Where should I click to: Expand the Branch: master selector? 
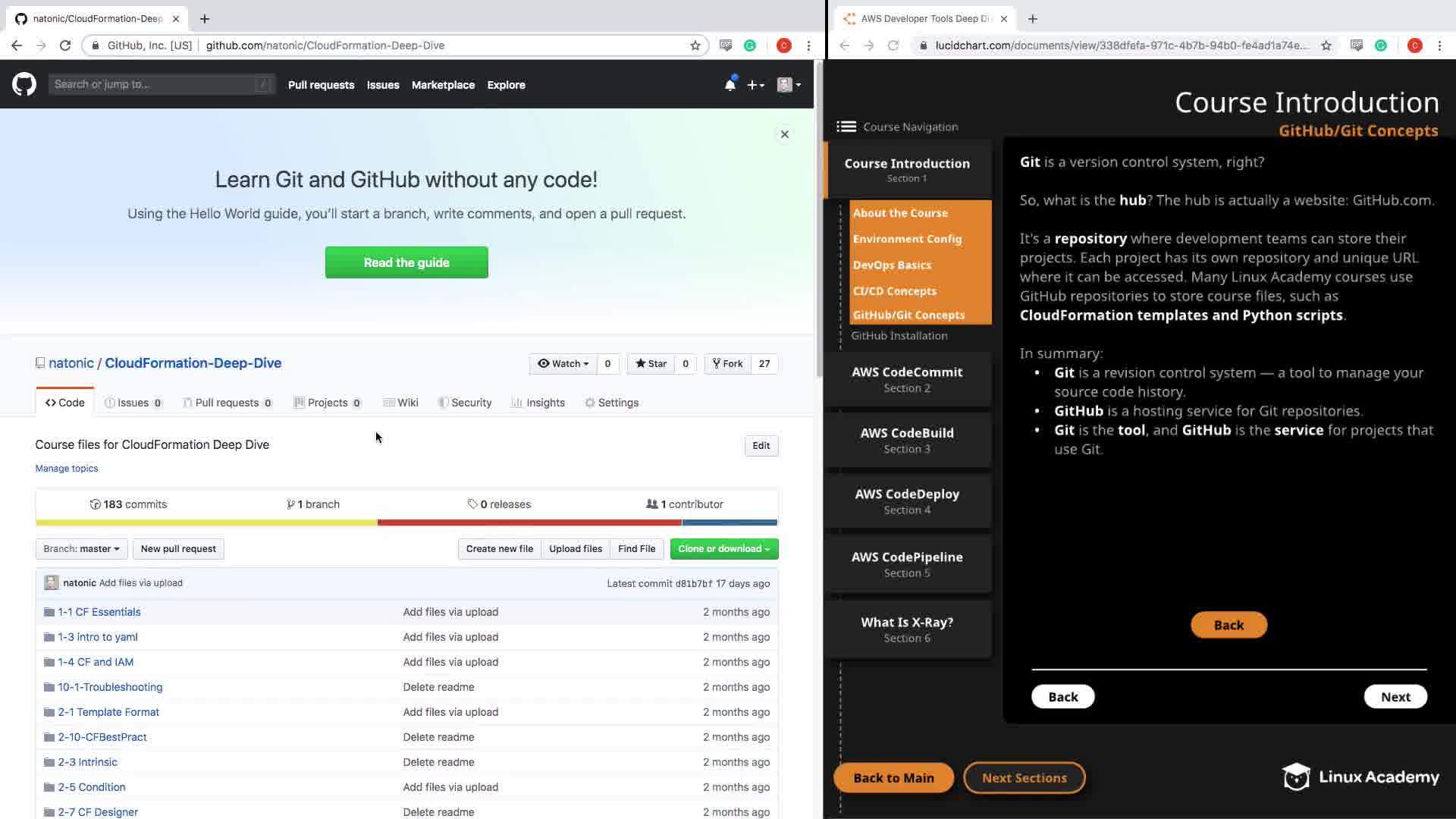click(x=81, y=549)
